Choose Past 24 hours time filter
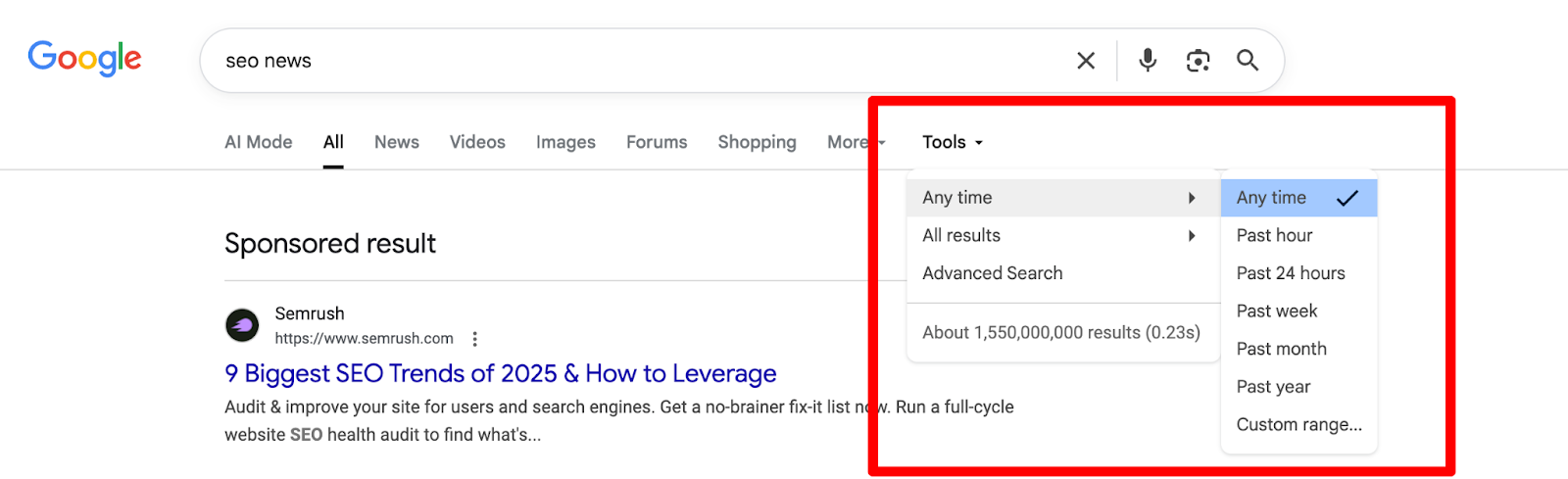1568x479 pixels. (x=1290, y=273)
